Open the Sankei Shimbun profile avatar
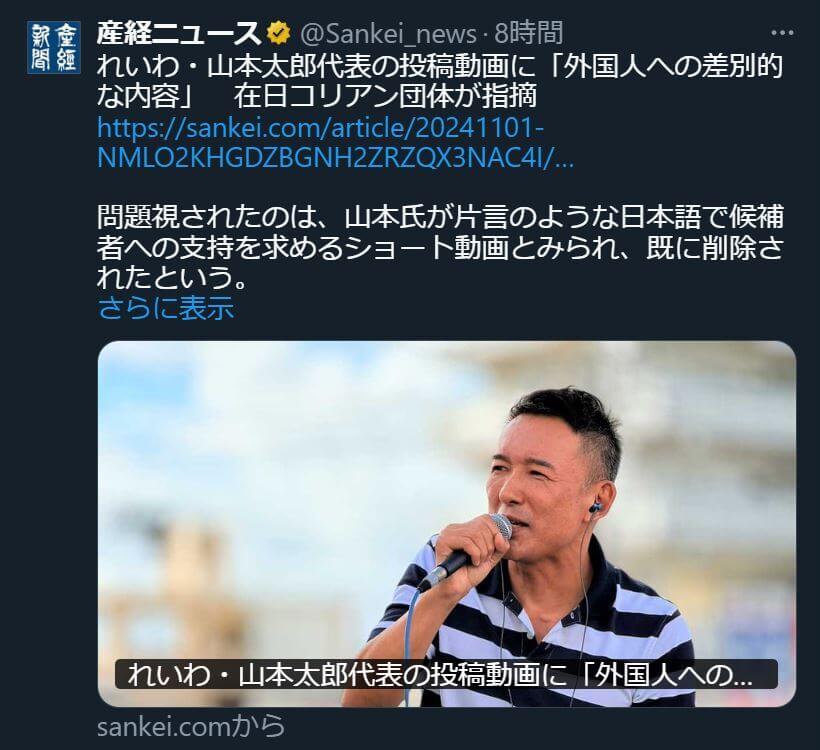The image size is (820, 750). click(54, 47)
